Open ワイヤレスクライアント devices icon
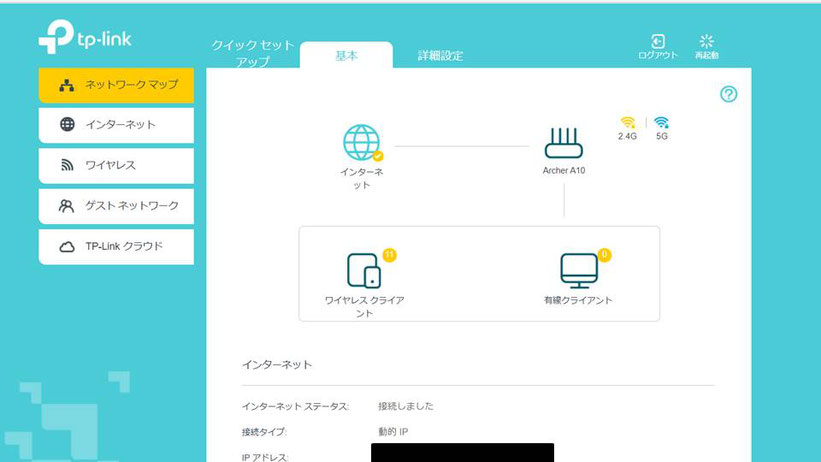821x462 pixels. pos(364,270)
